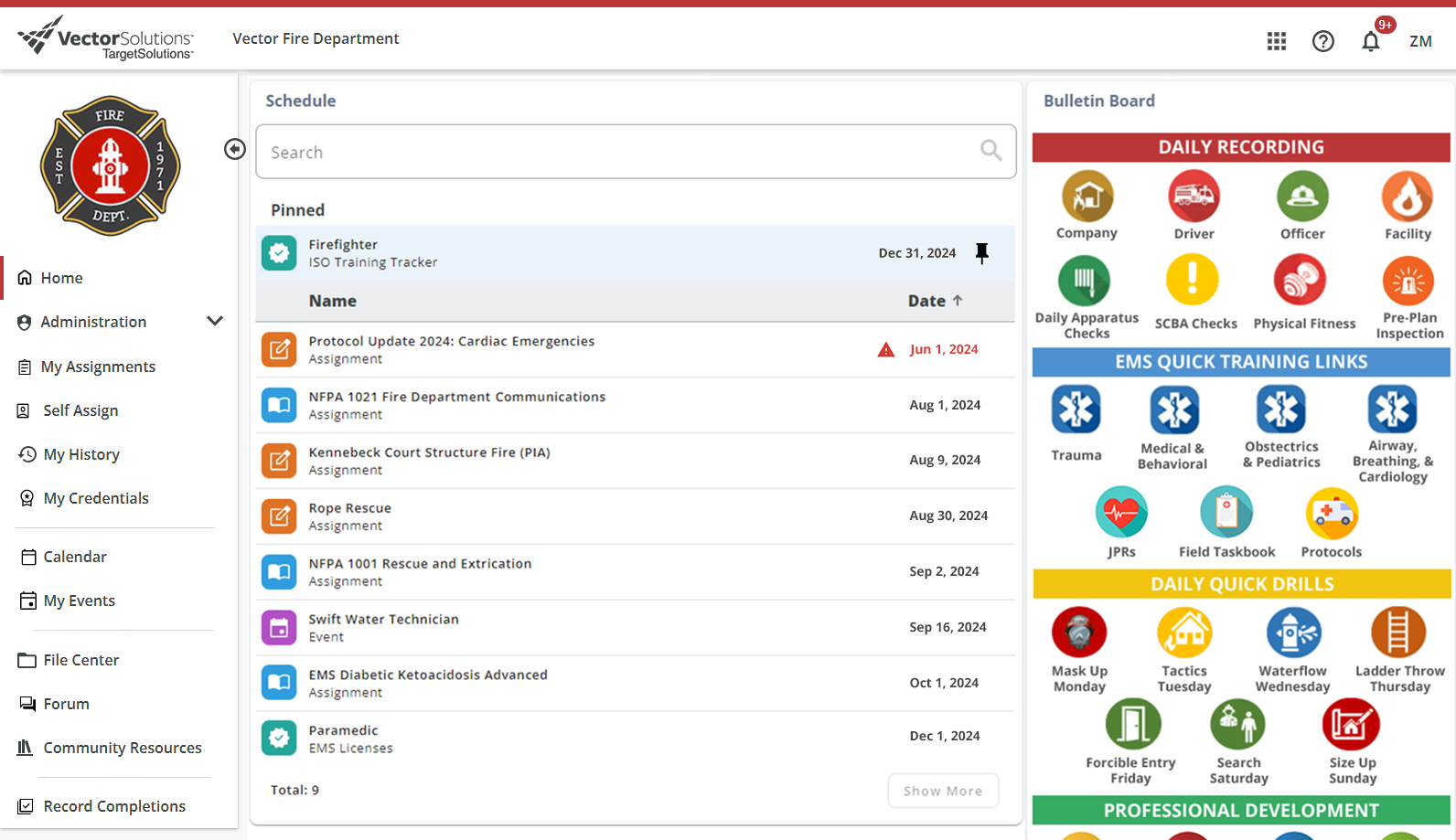Open Pre-Plan Inspection icon

1408,280
